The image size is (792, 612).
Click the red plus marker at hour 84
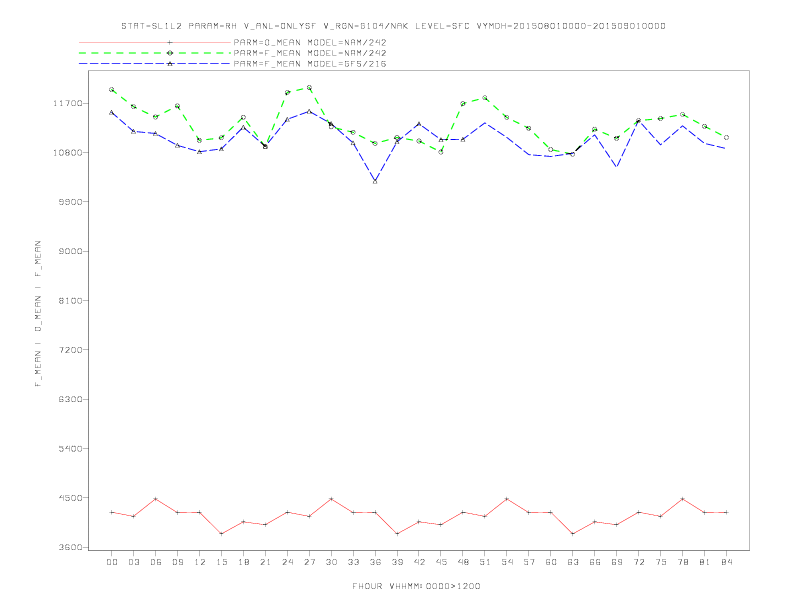pyautogui.click(x=726, y=513)
